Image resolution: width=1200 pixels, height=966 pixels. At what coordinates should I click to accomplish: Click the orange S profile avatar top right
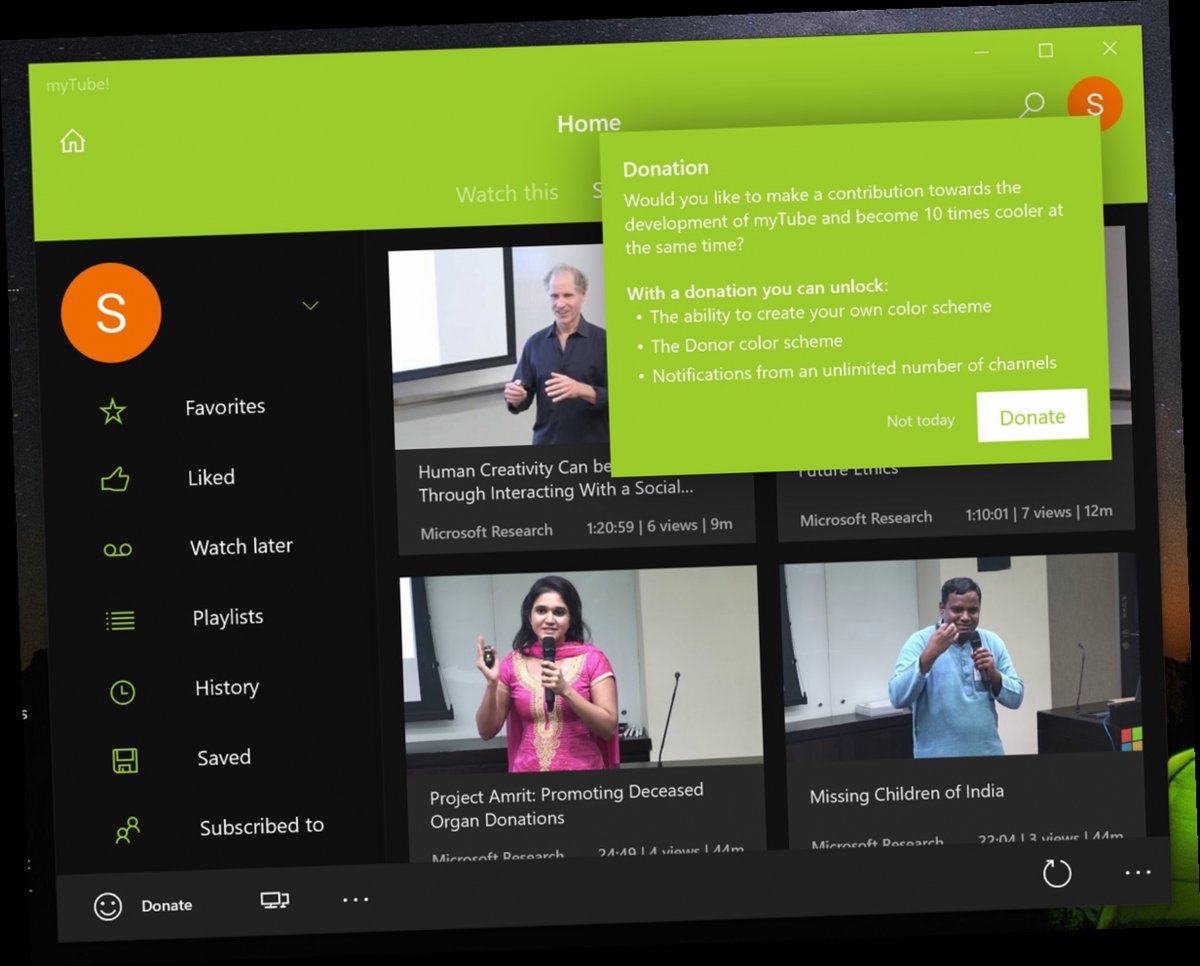1095,103
